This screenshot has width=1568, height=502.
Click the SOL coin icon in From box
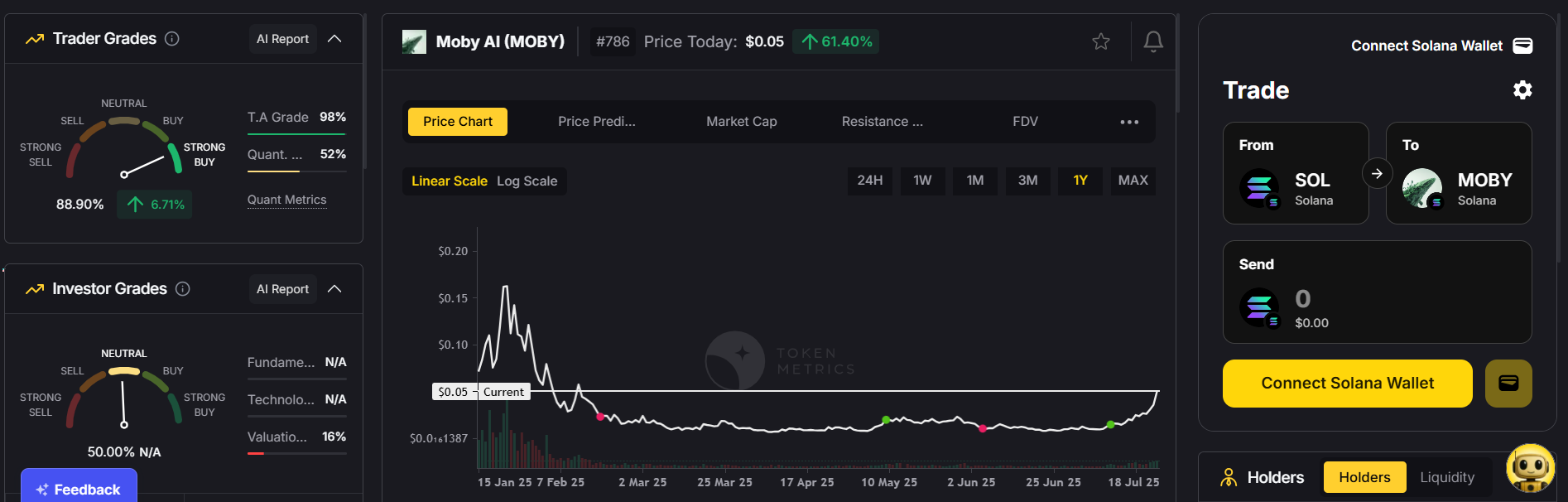point(1259,188)
